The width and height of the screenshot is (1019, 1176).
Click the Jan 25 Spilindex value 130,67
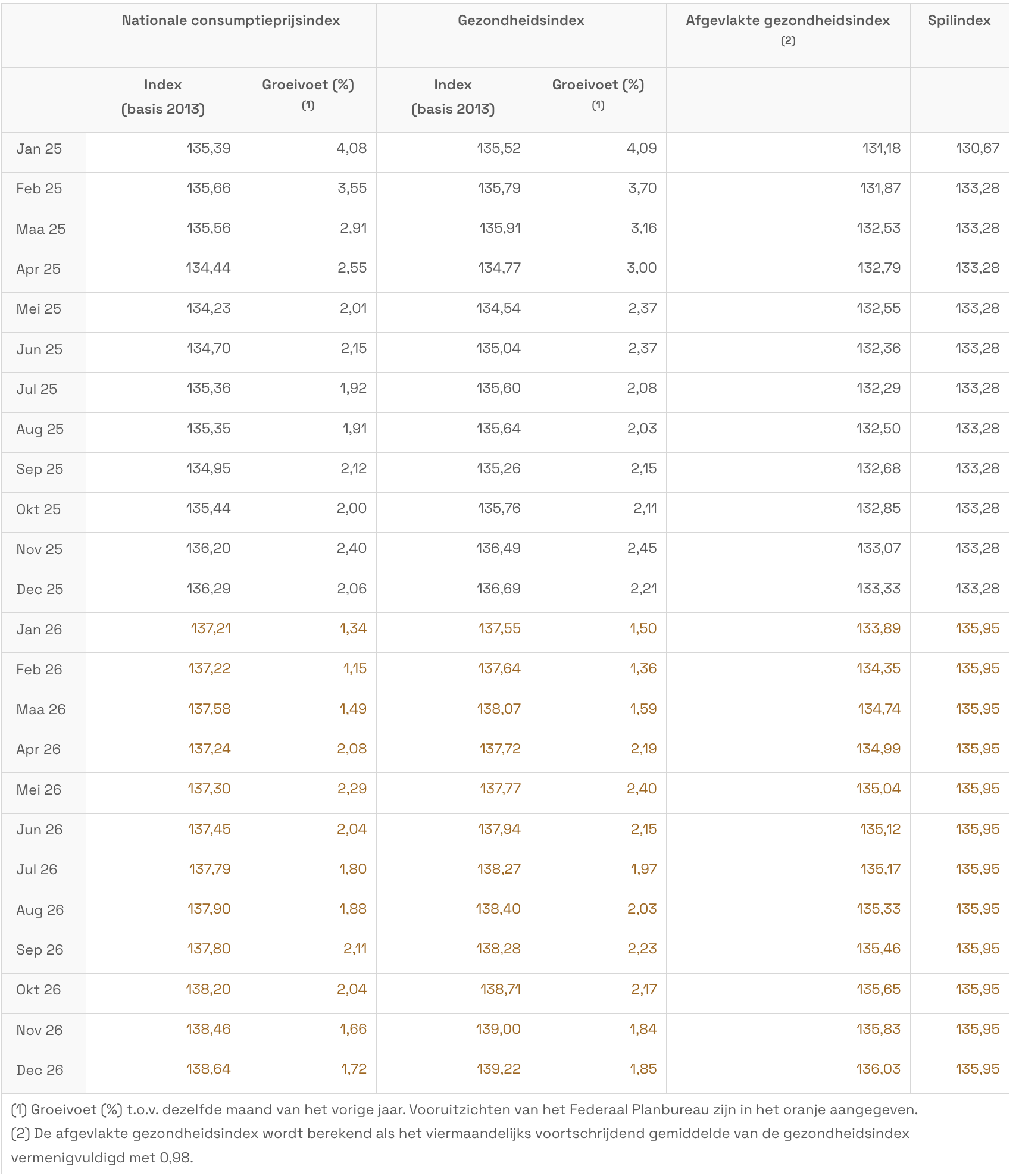(x=977, y=148)
